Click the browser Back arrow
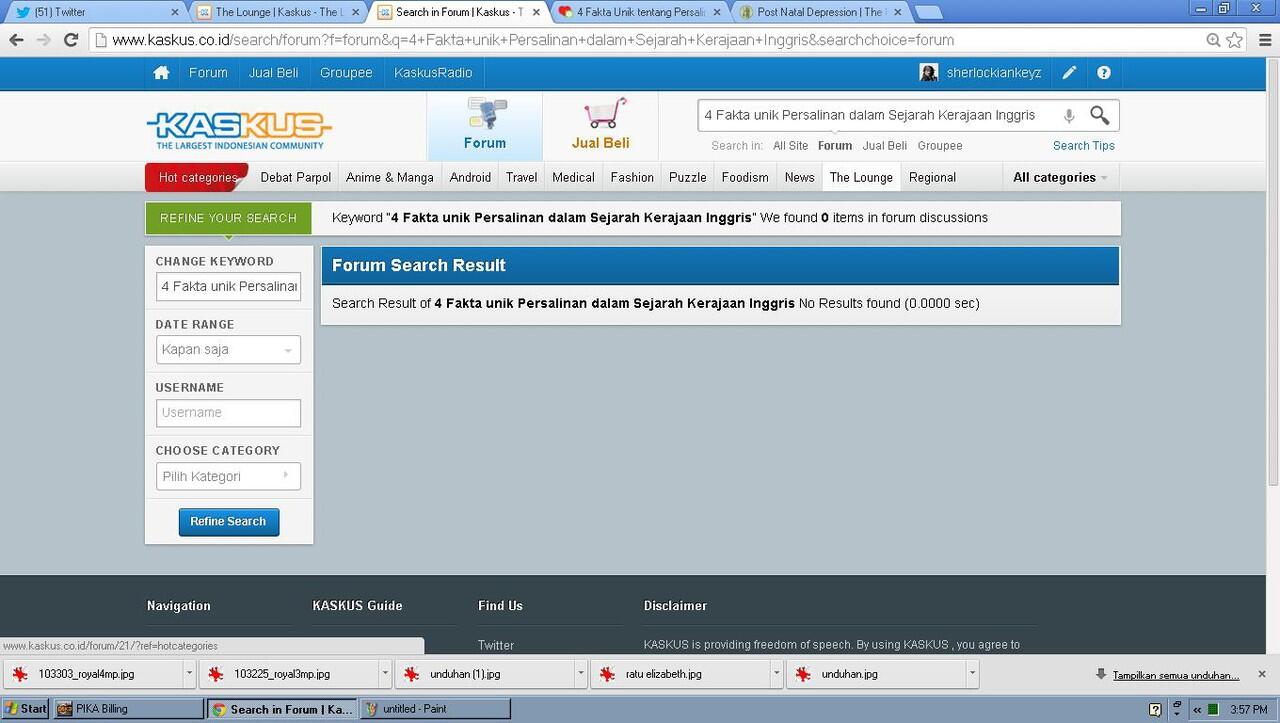Screen dimensions: 1280x723 pos(16,40)
